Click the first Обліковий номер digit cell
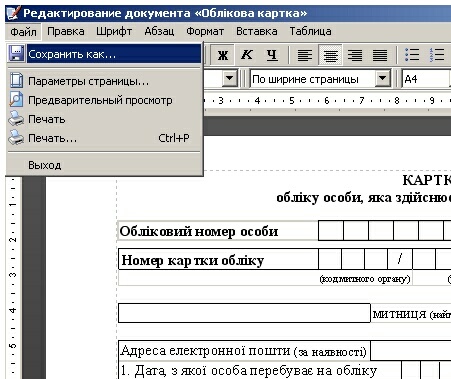Screen dimensions: 451x379 [331, 231]
